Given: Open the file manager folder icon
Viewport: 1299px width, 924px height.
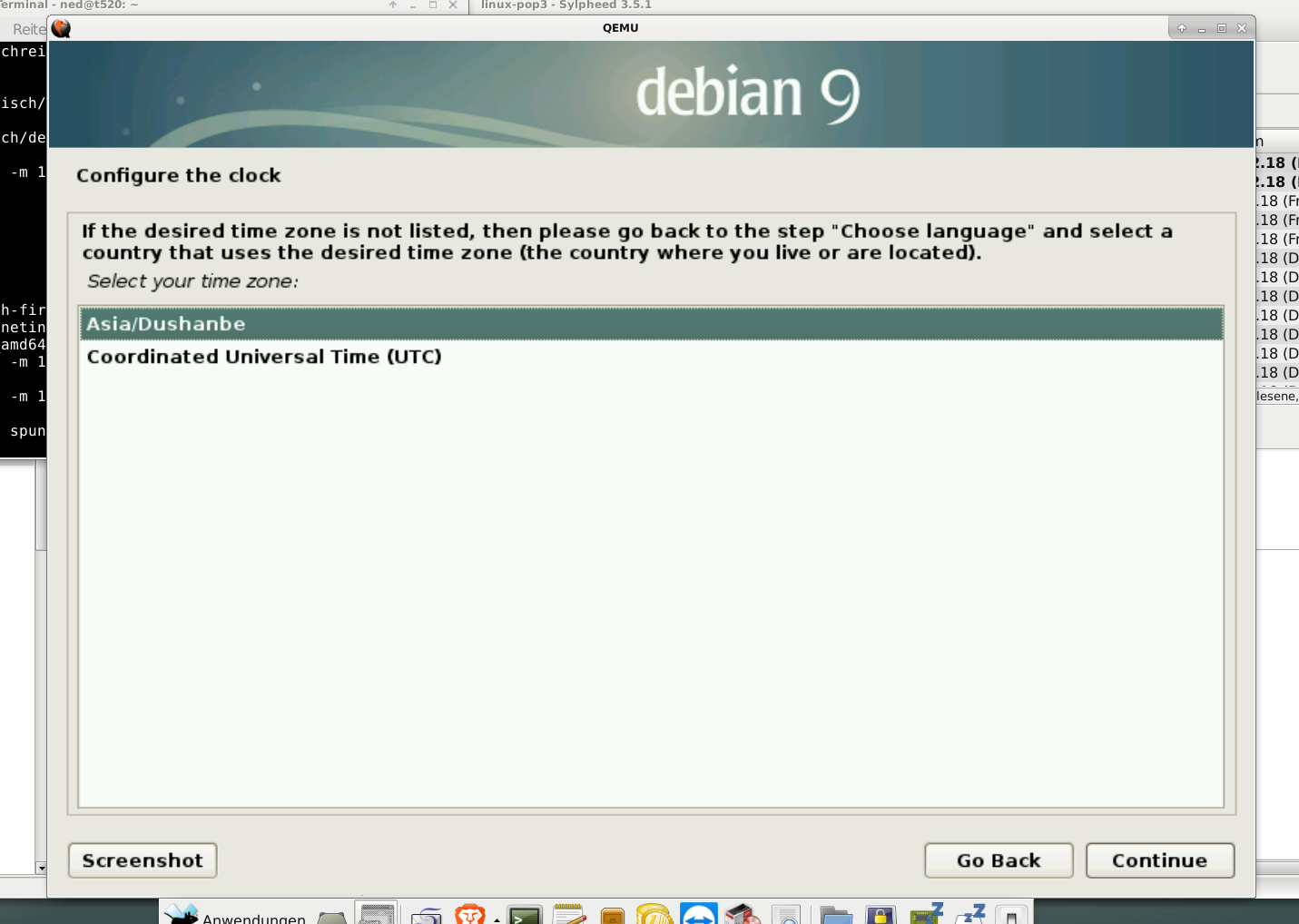Looking at the screenshot, I should [x=836, y=915].
